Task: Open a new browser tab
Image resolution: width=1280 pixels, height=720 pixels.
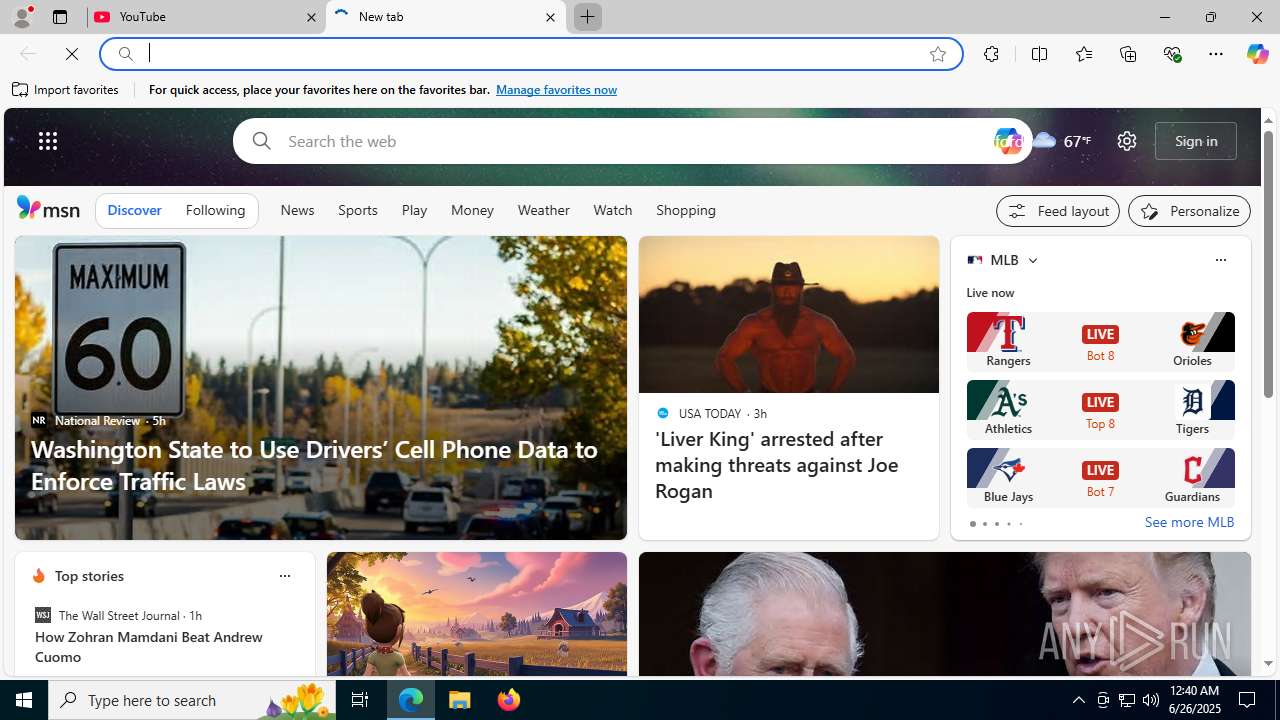Action: point(587,17)
